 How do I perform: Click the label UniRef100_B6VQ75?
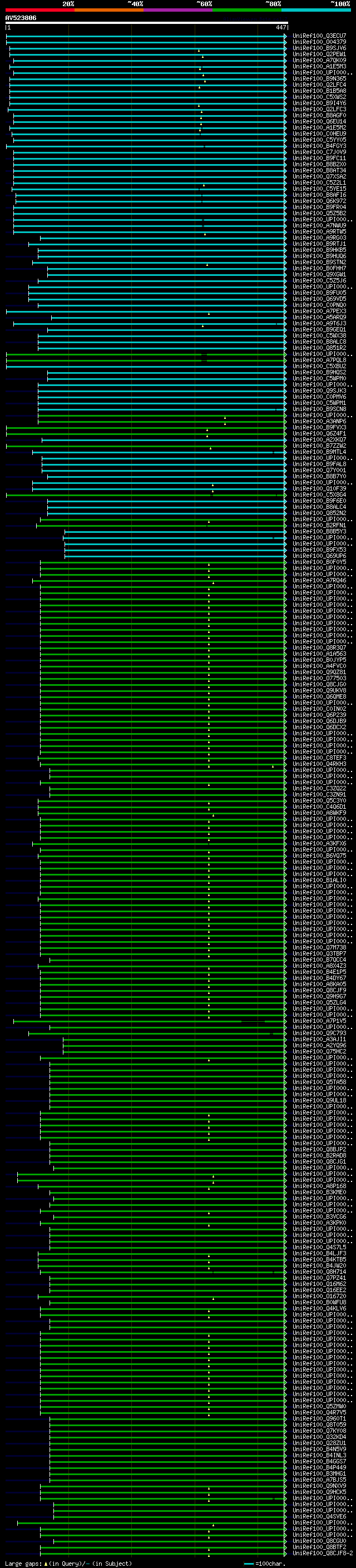[x=319, y=855]
